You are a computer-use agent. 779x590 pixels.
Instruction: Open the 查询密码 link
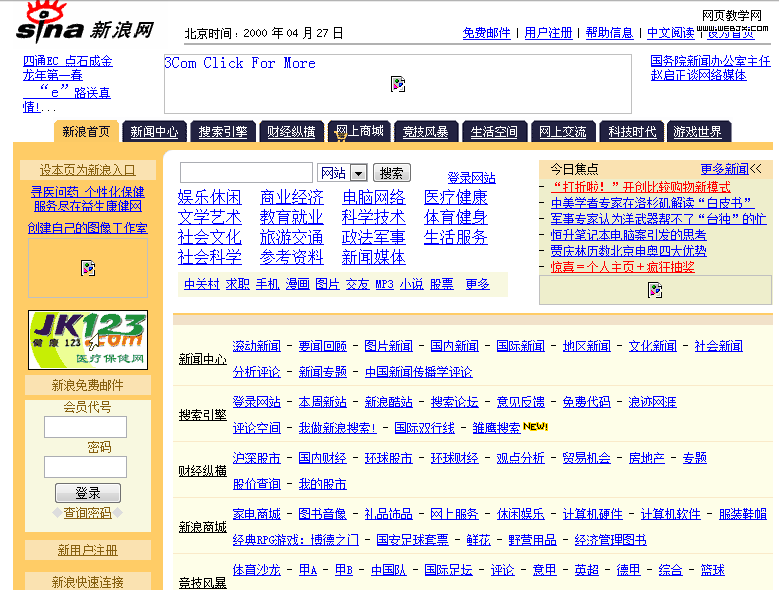click(88, 513)
